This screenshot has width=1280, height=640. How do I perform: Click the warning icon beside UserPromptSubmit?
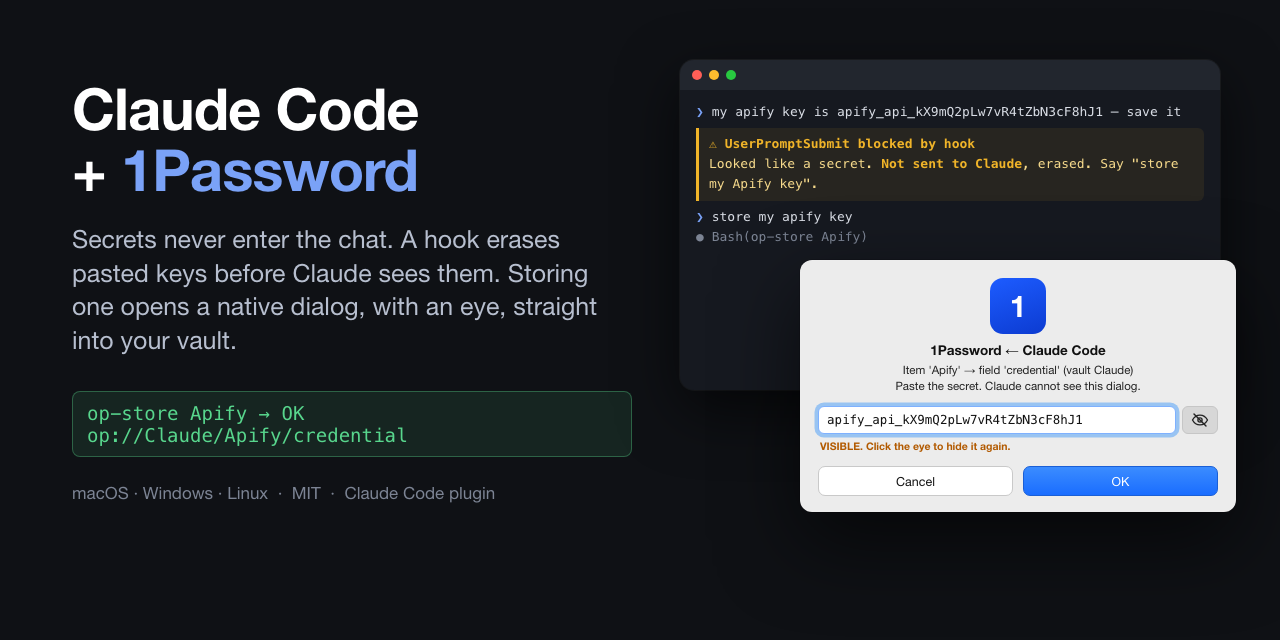click(713, 144)
